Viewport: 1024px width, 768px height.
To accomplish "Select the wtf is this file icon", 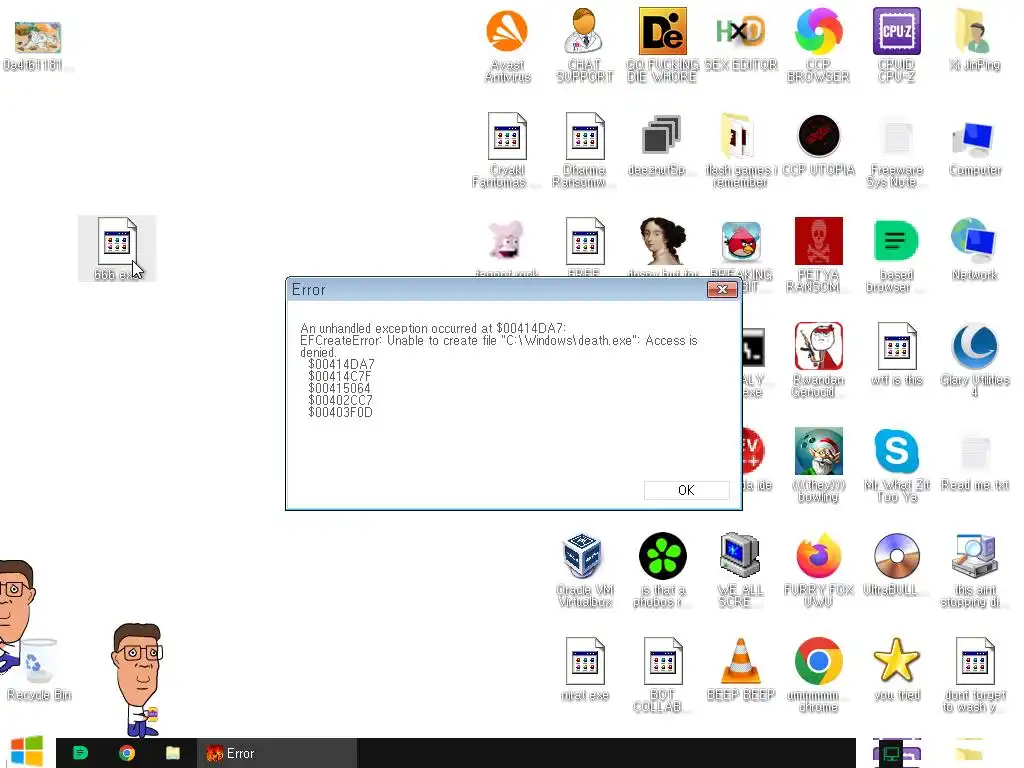I will pyautogui.click(x=897, y=355).
